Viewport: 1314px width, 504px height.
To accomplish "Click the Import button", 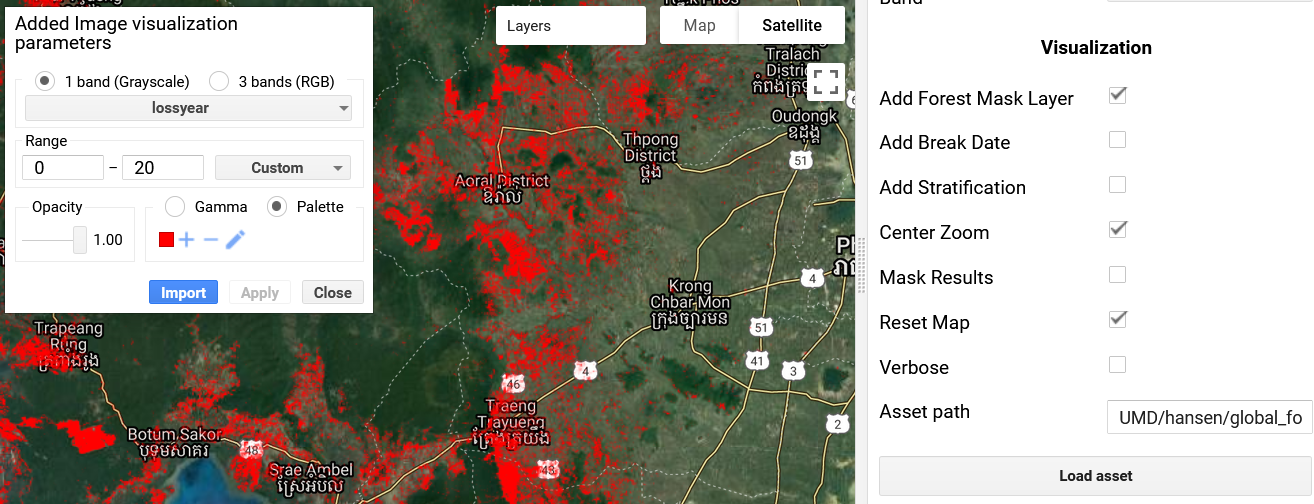I will pyautogui.click(x=183, y=293).
